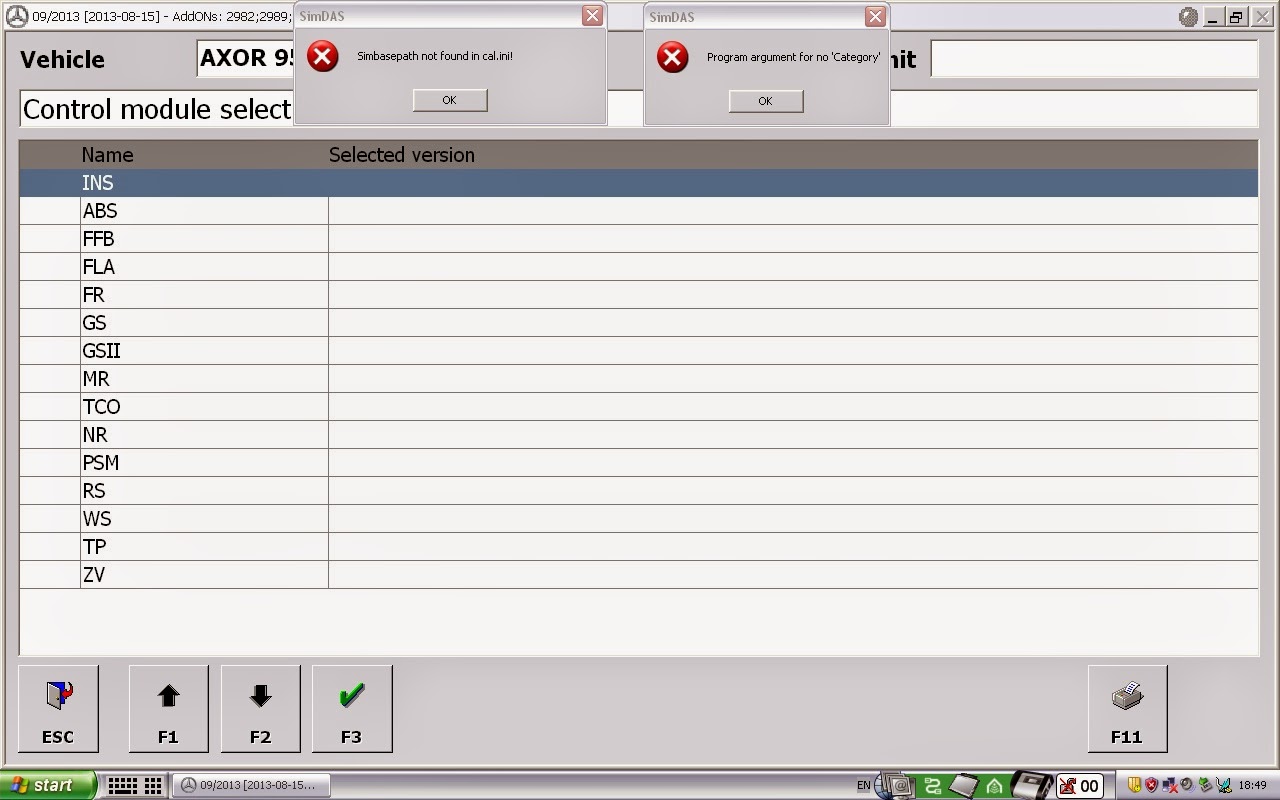Select the WS control module row
This screenshot has width=1280, height=800.
[x=638, y=519]
